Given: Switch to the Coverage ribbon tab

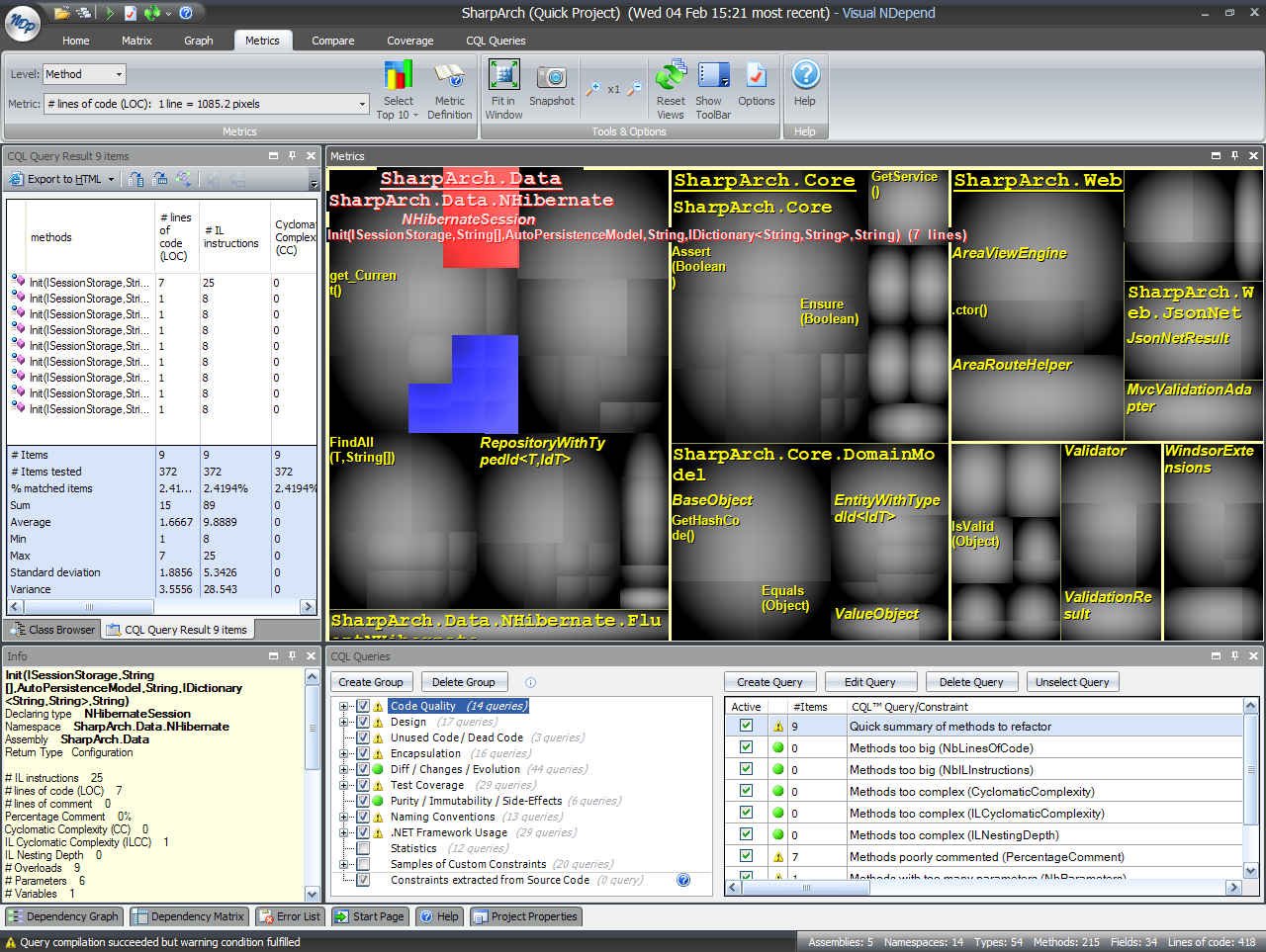Looking at the screenshot, I should point(409,41).
